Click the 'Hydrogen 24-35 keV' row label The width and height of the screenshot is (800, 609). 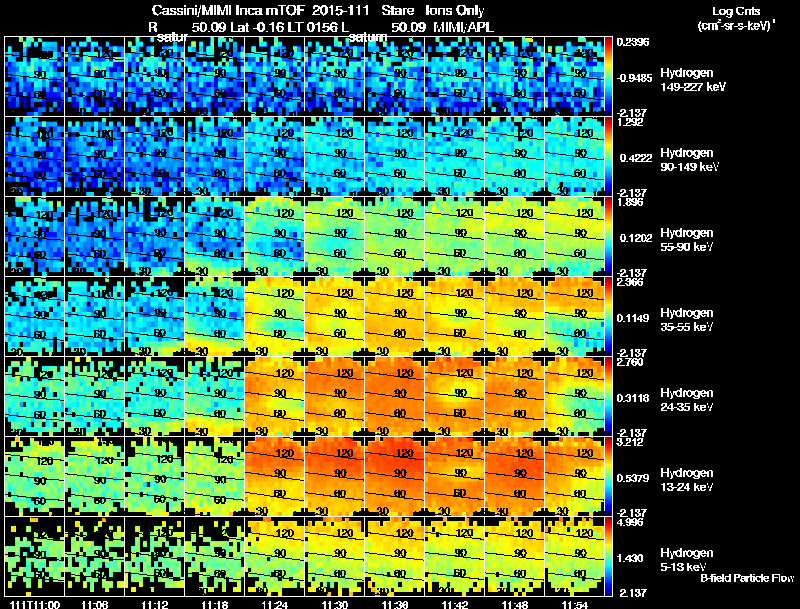[x=687, y=400]
